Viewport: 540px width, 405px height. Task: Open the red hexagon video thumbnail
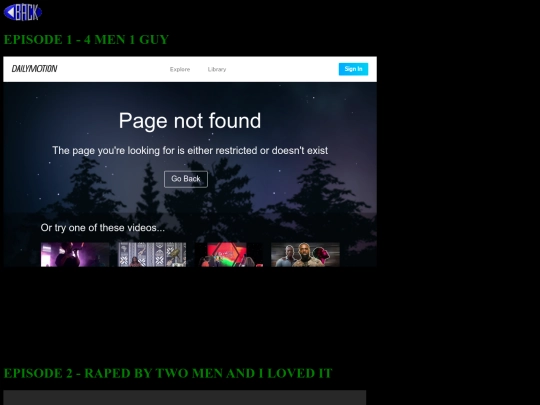[x=229, y=255]
